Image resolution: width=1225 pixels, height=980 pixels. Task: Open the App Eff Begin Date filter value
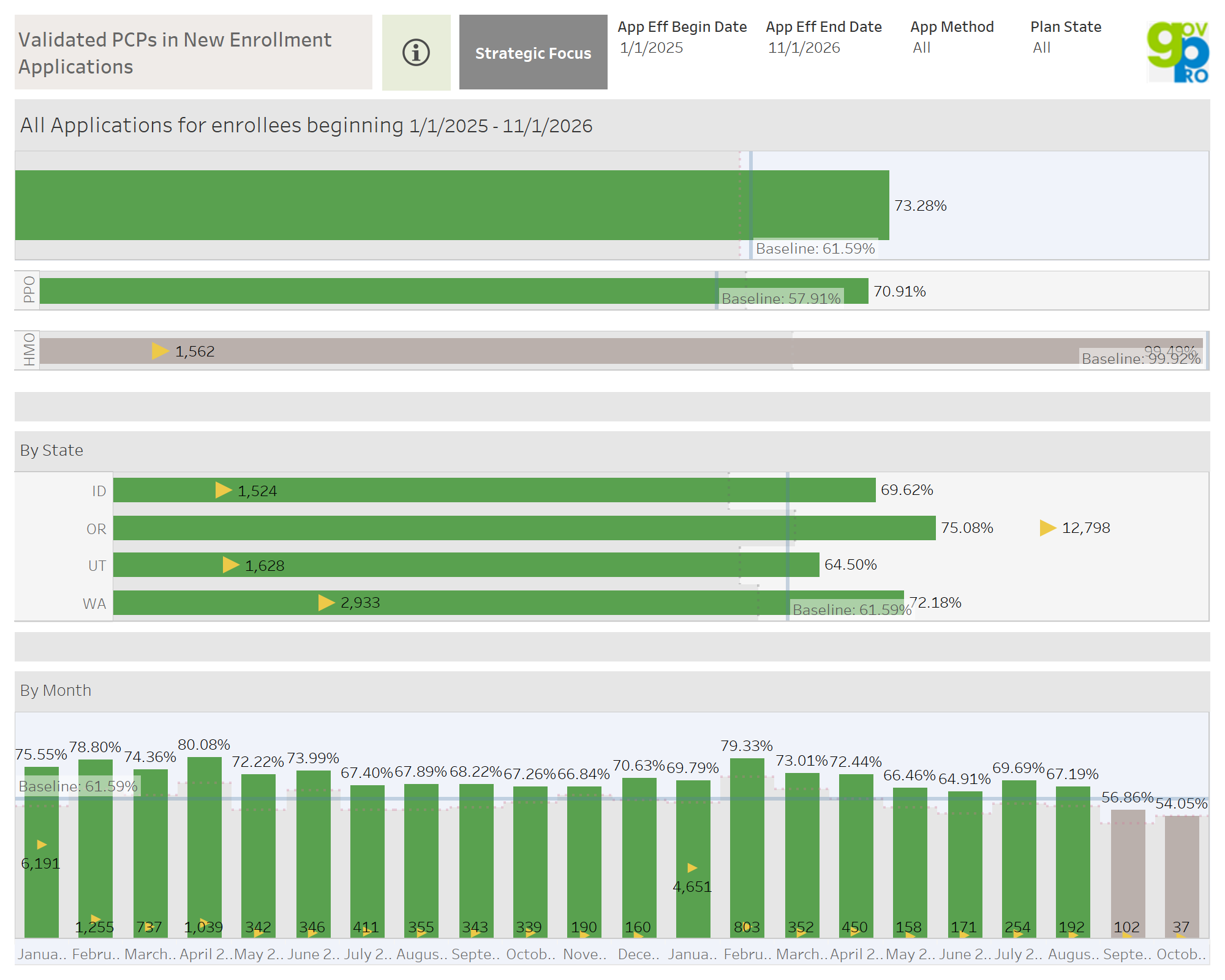coord(651,48)
